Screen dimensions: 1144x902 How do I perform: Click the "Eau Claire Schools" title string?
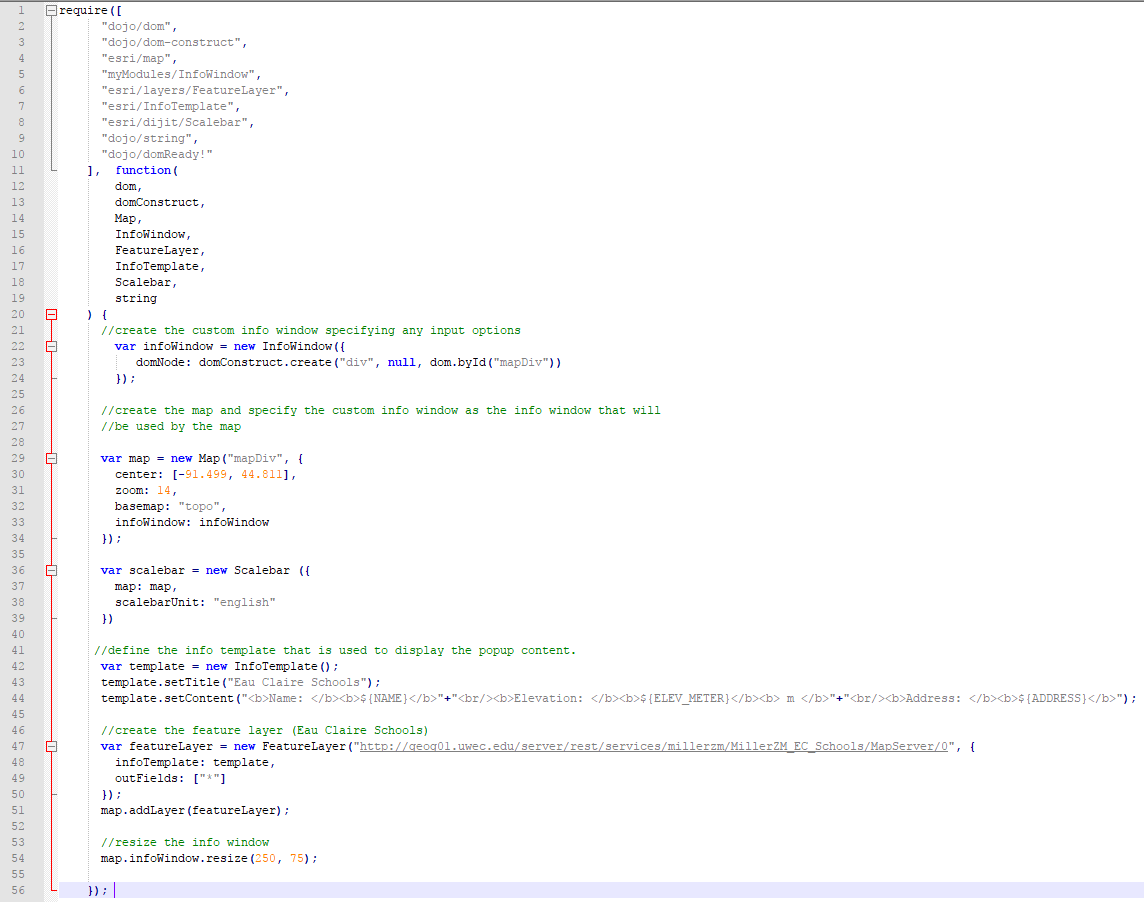click(x=297, y=682)
